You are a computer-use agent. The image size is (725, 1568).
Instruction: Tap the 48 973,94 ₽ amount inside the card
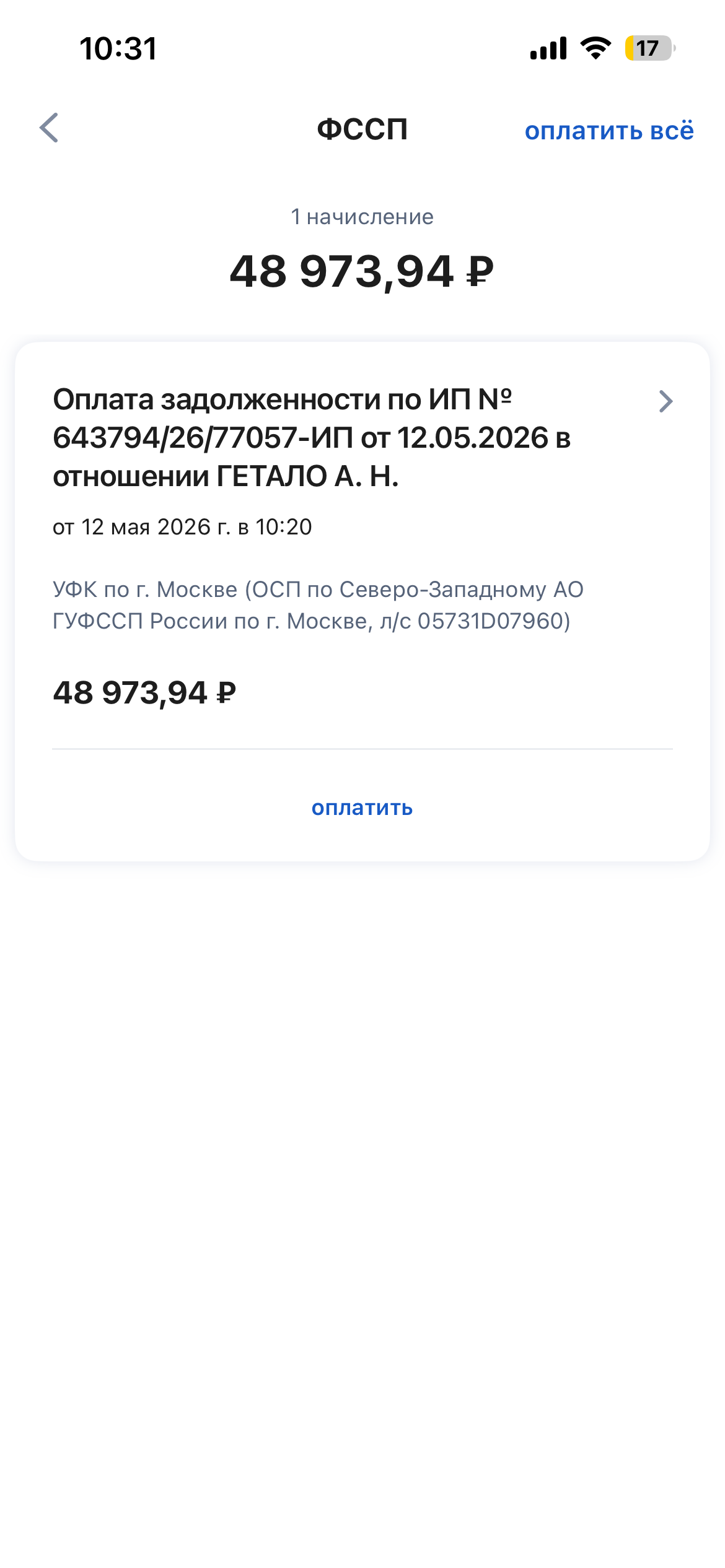[144, 693]
